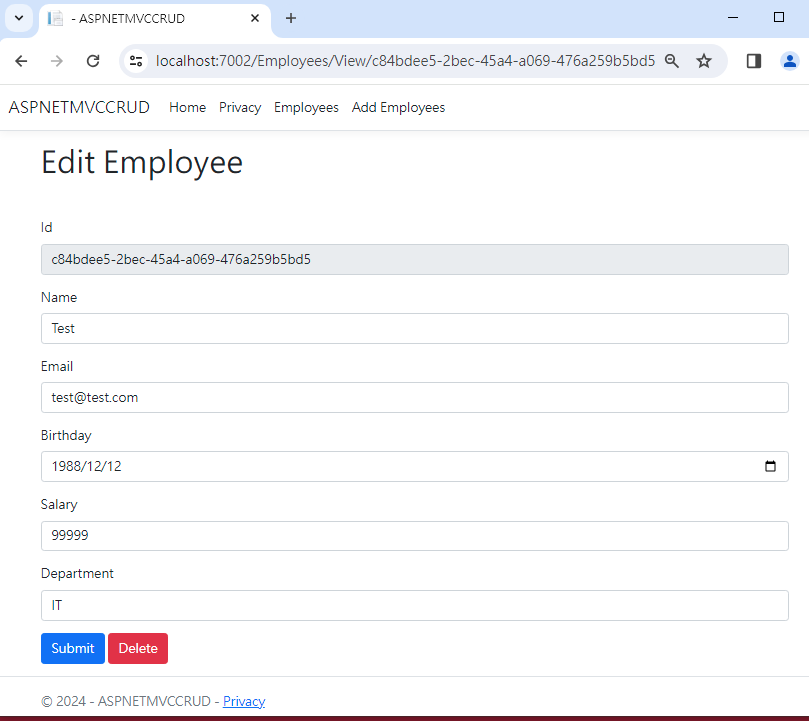Navigate to Add Employees page

pos(398,107)
